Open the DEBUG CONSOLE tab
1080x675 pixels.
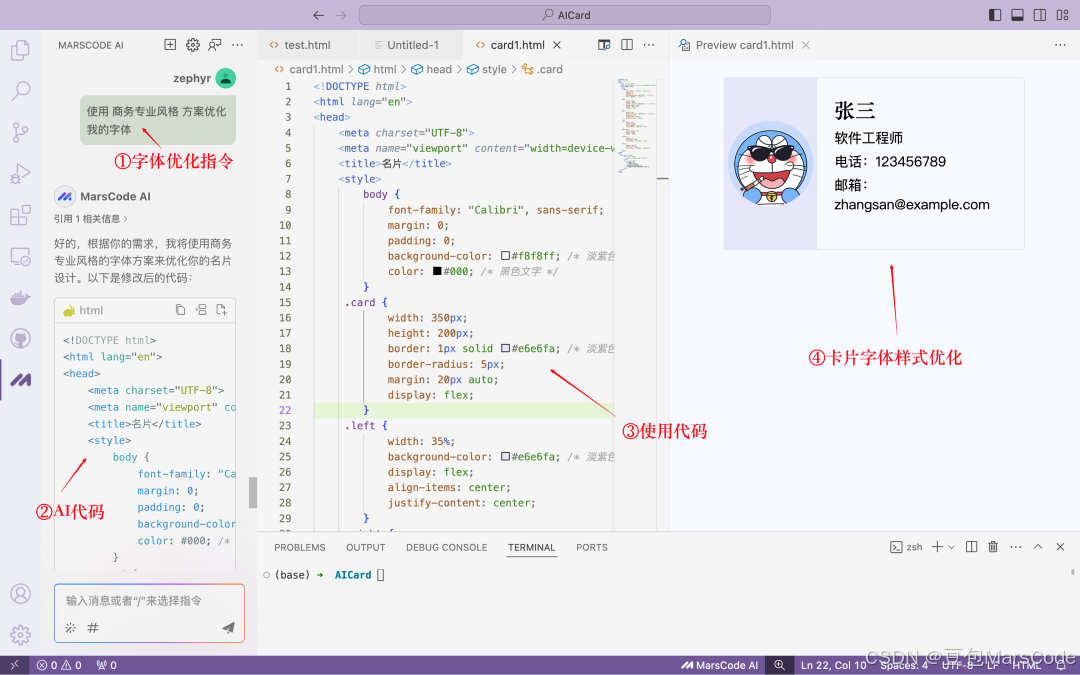(446, 548)
